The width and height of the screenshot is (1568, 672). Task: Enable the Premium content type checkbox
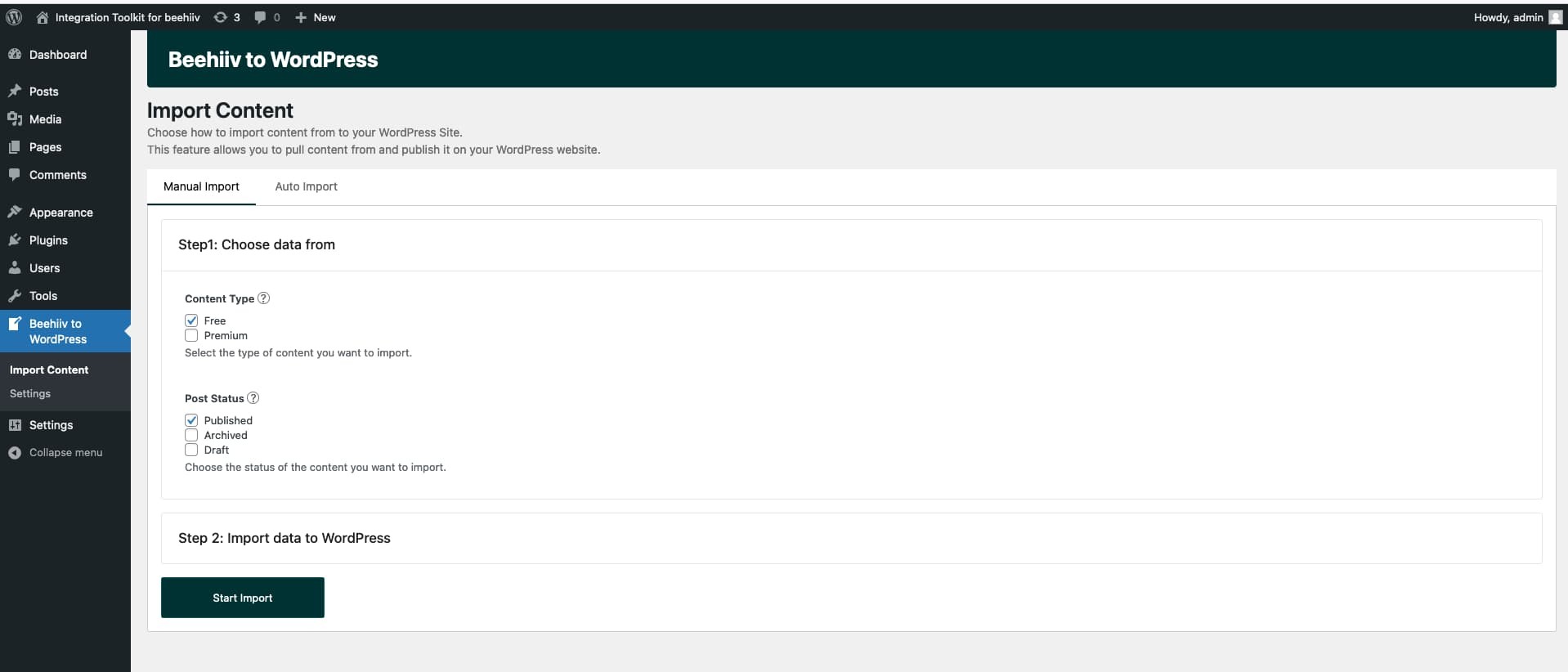191,335
